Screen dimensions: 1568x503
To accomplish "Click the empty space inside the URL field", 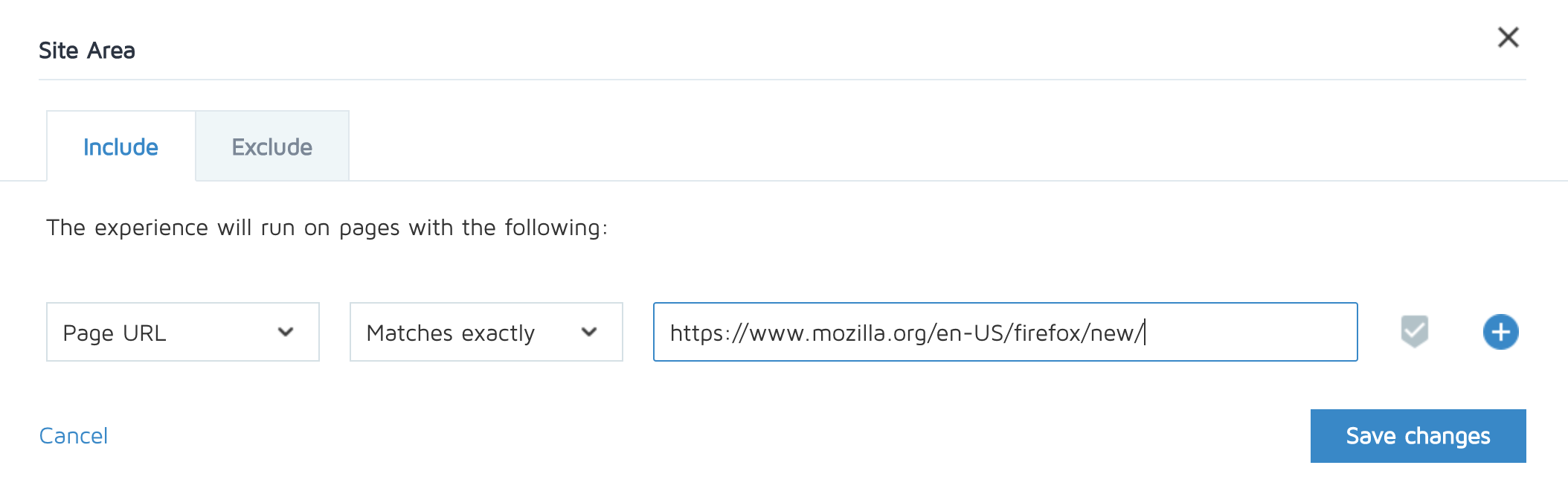I will pyautogui.click(x=1250, y=332).
